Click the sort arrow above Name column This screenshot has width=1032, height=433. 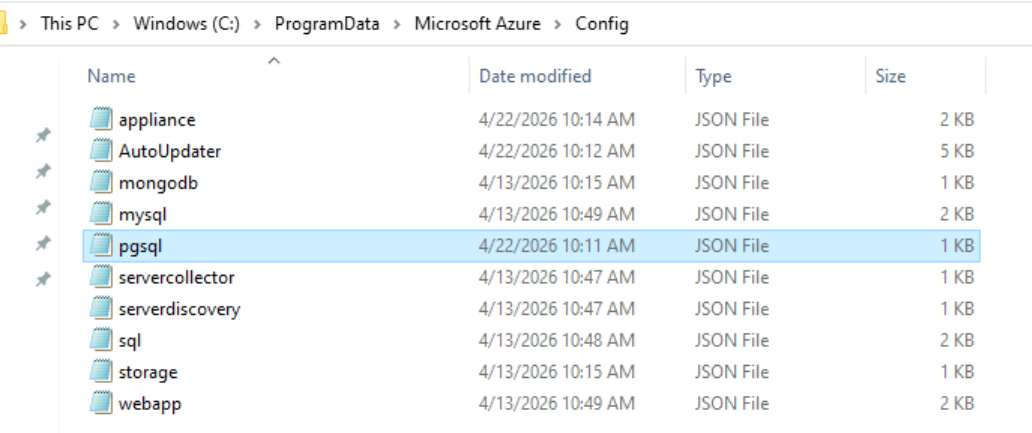(x=274, y=61)
